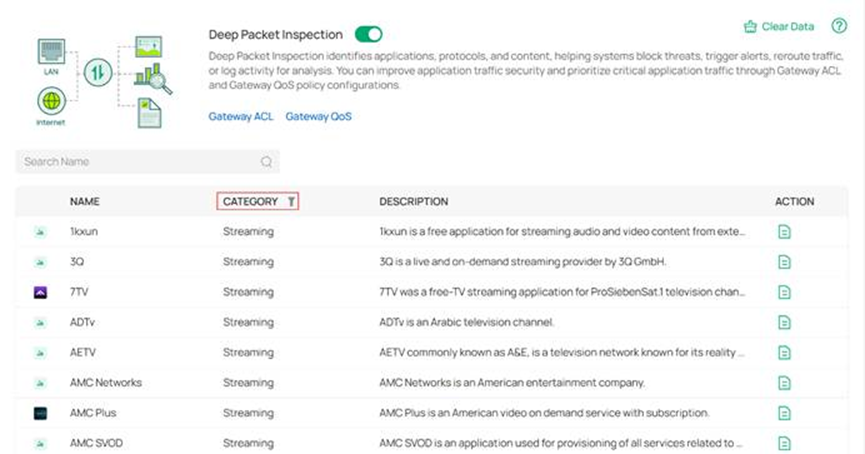Select the name 1kxun
Image resolution: width=865 pixels, height=454 pixels.
(84, 232)
